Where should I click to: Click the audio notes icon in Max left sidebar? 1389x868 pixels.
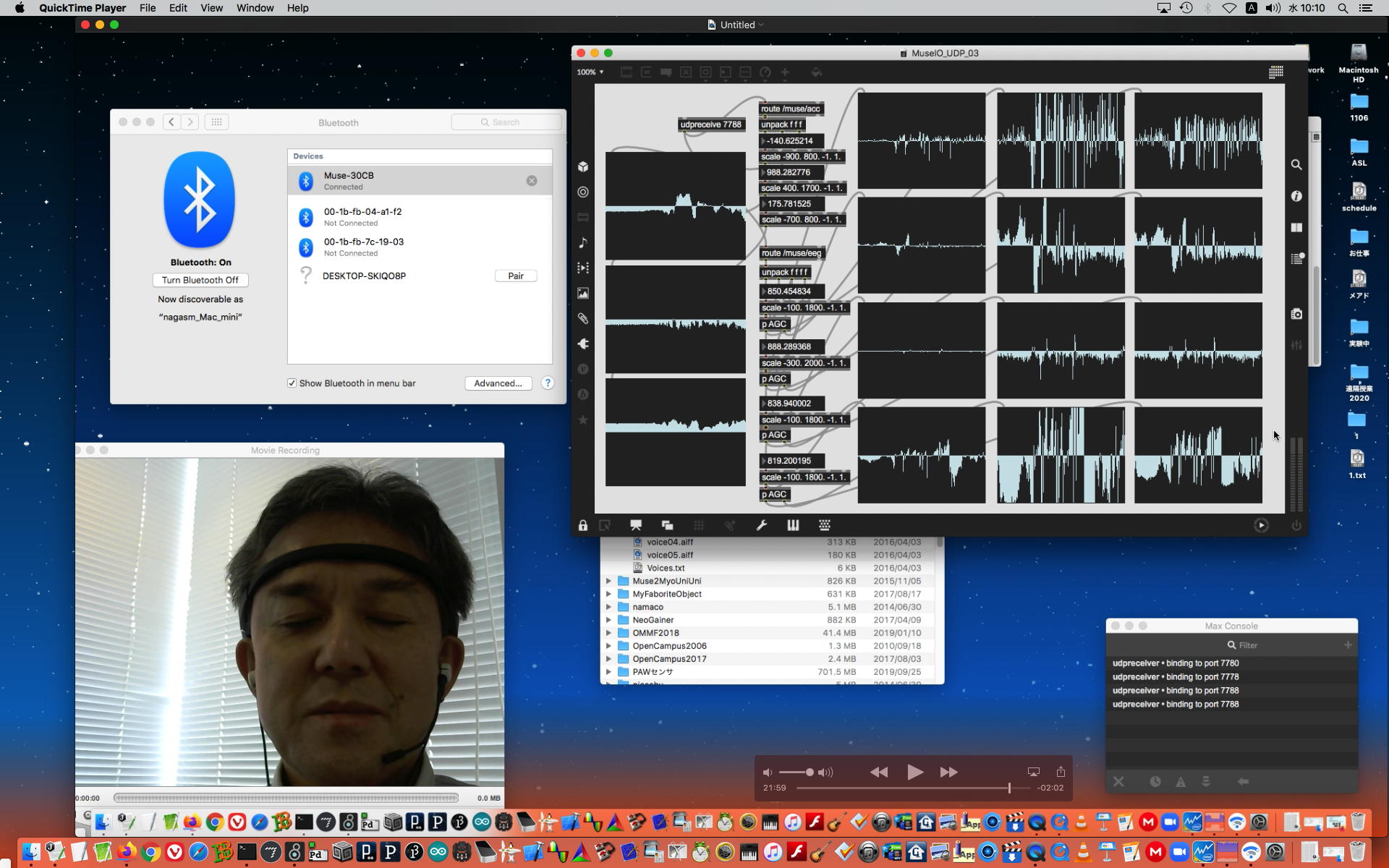(x=583, y=243)
